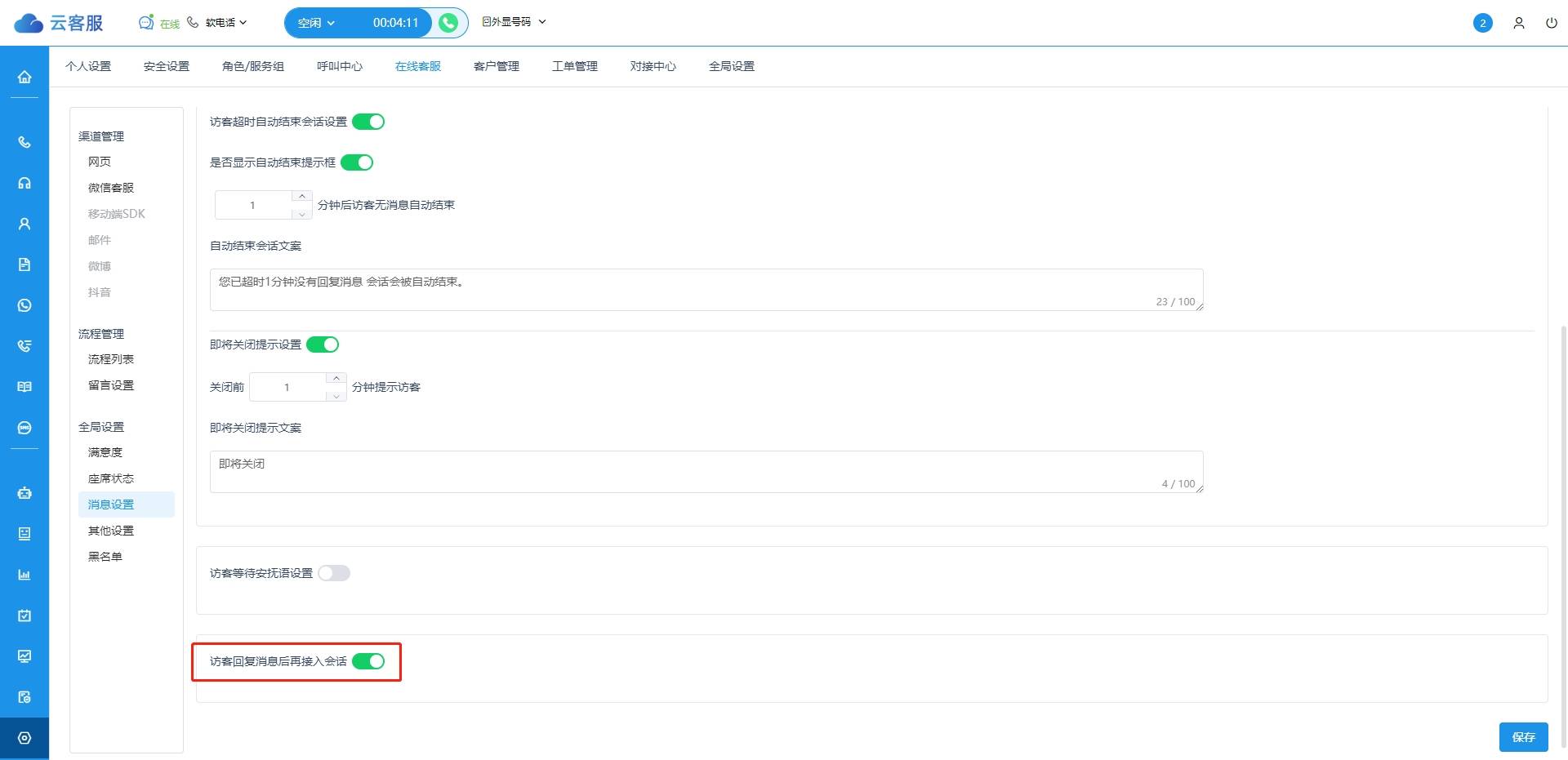Select the 在线客服 tab
The width and height of the screenshot is (1568, 760).
pyautogui.click(x=418, y=66)
